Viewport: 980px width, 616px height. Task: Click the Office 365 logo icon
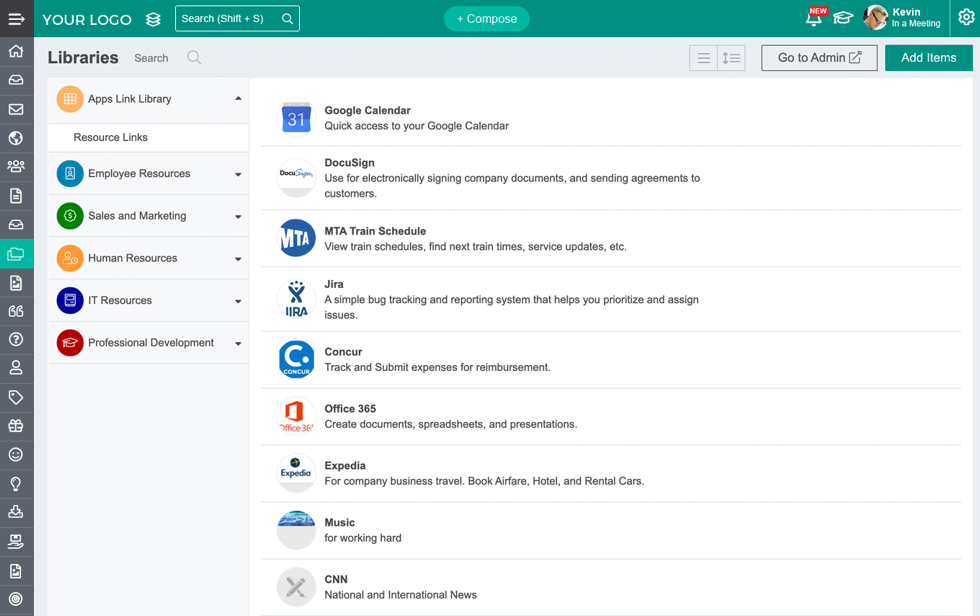pyautogui.click(x=296, y=416)
